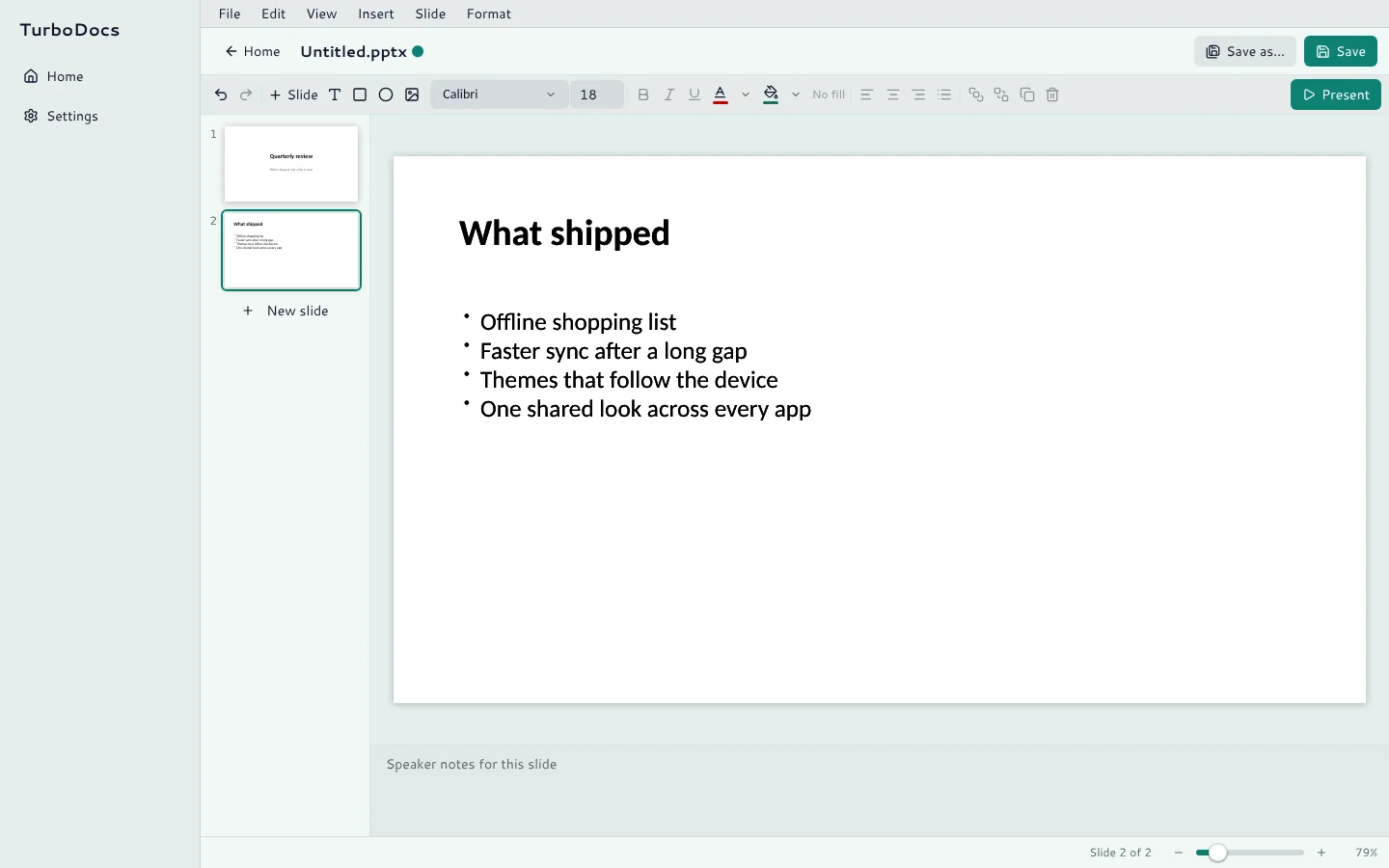Insert an image with the picture icon
Viewport: 1389px width, 868px height.
(412, 95)
